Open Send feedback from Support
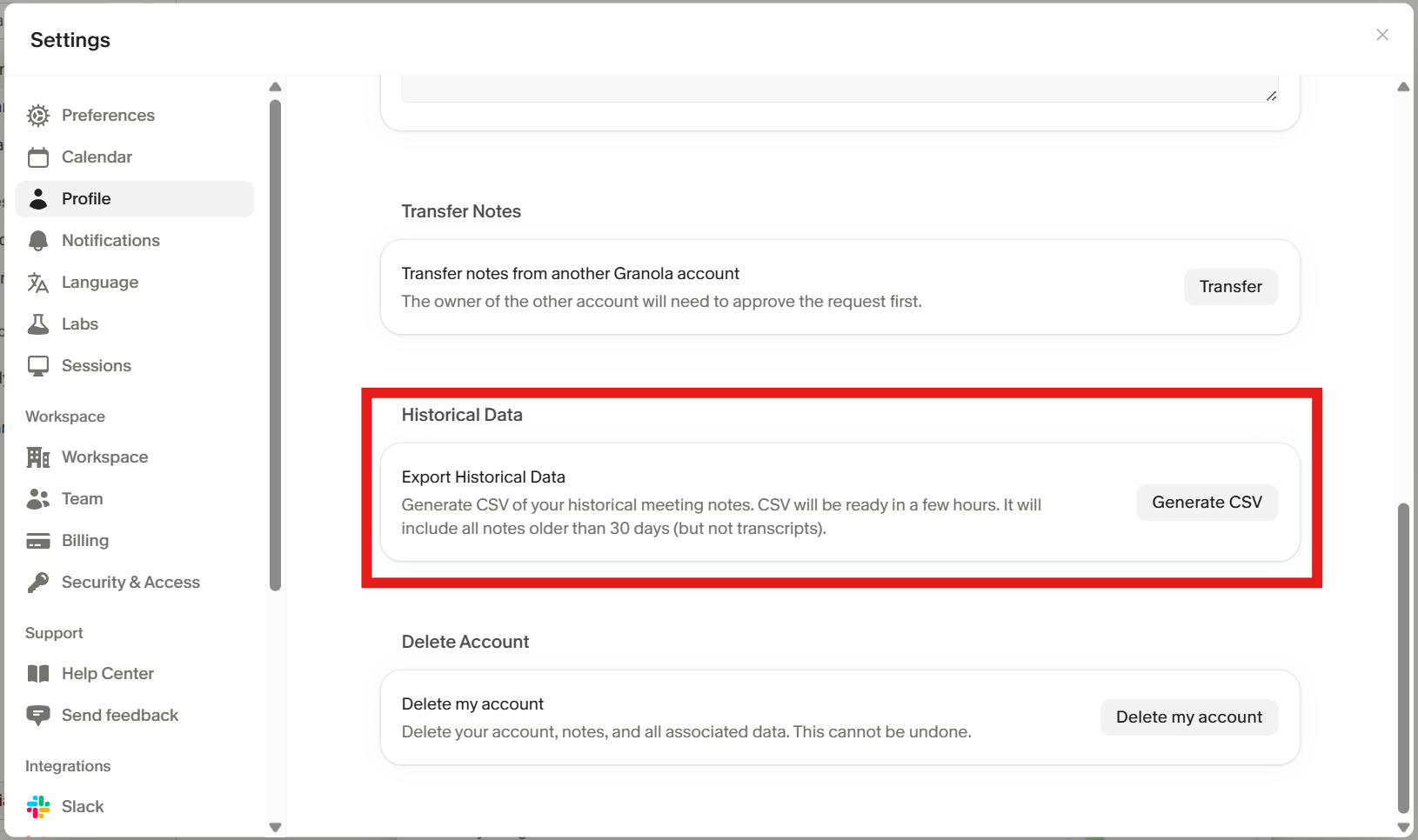 pyautogui.click(x=119, y=716)
